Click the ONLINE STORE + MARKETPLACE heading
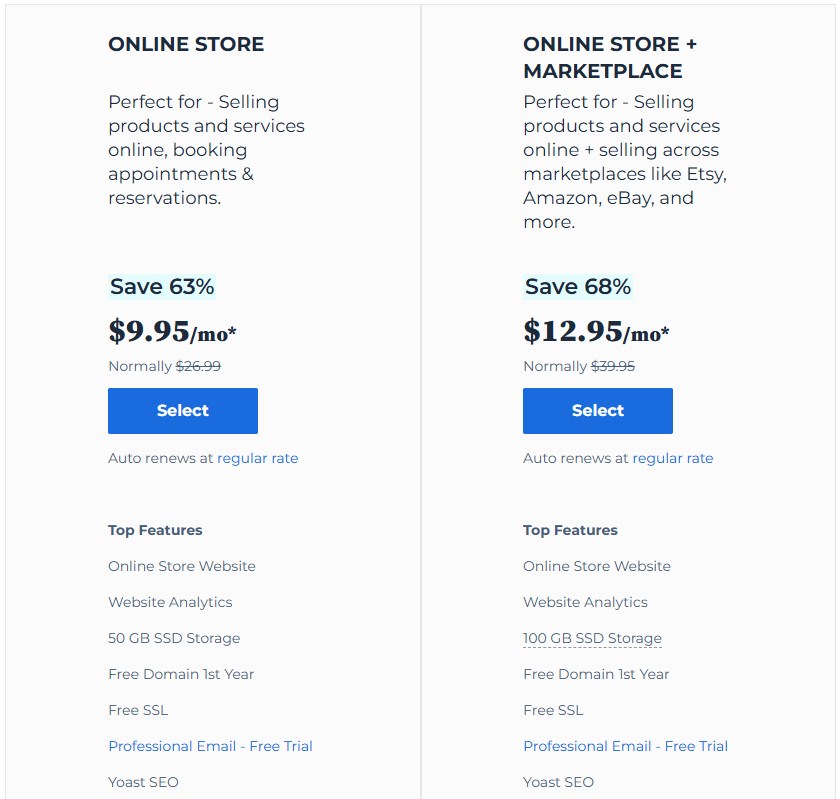Image resolution: width=840 pixels, height=799 pixels. tap(609, 57)
